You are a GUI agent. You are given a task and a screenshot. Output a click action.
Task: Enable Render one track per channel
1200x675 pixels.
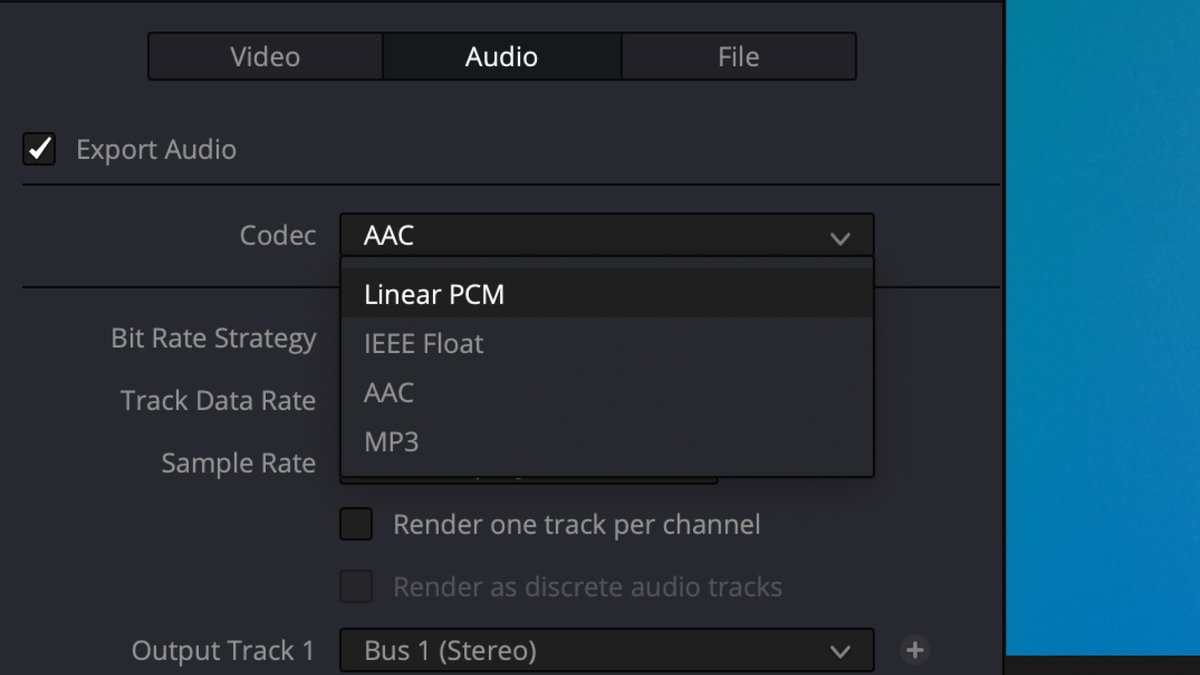tap(356, 524)
